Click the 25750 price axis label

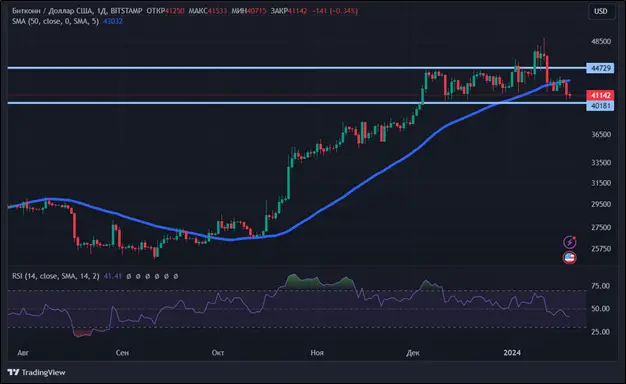[x=601, y=249]
